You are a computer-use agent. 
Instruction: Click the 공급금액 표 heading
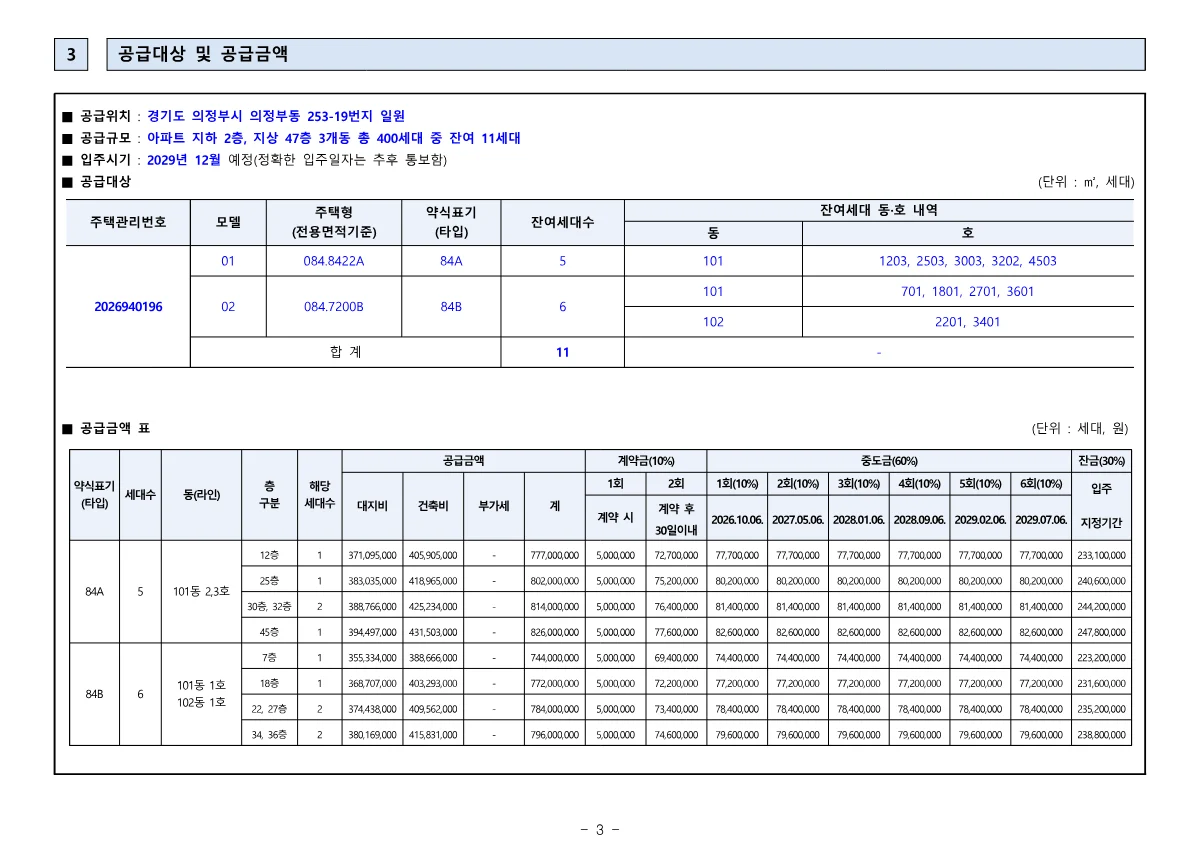point(115,428)
